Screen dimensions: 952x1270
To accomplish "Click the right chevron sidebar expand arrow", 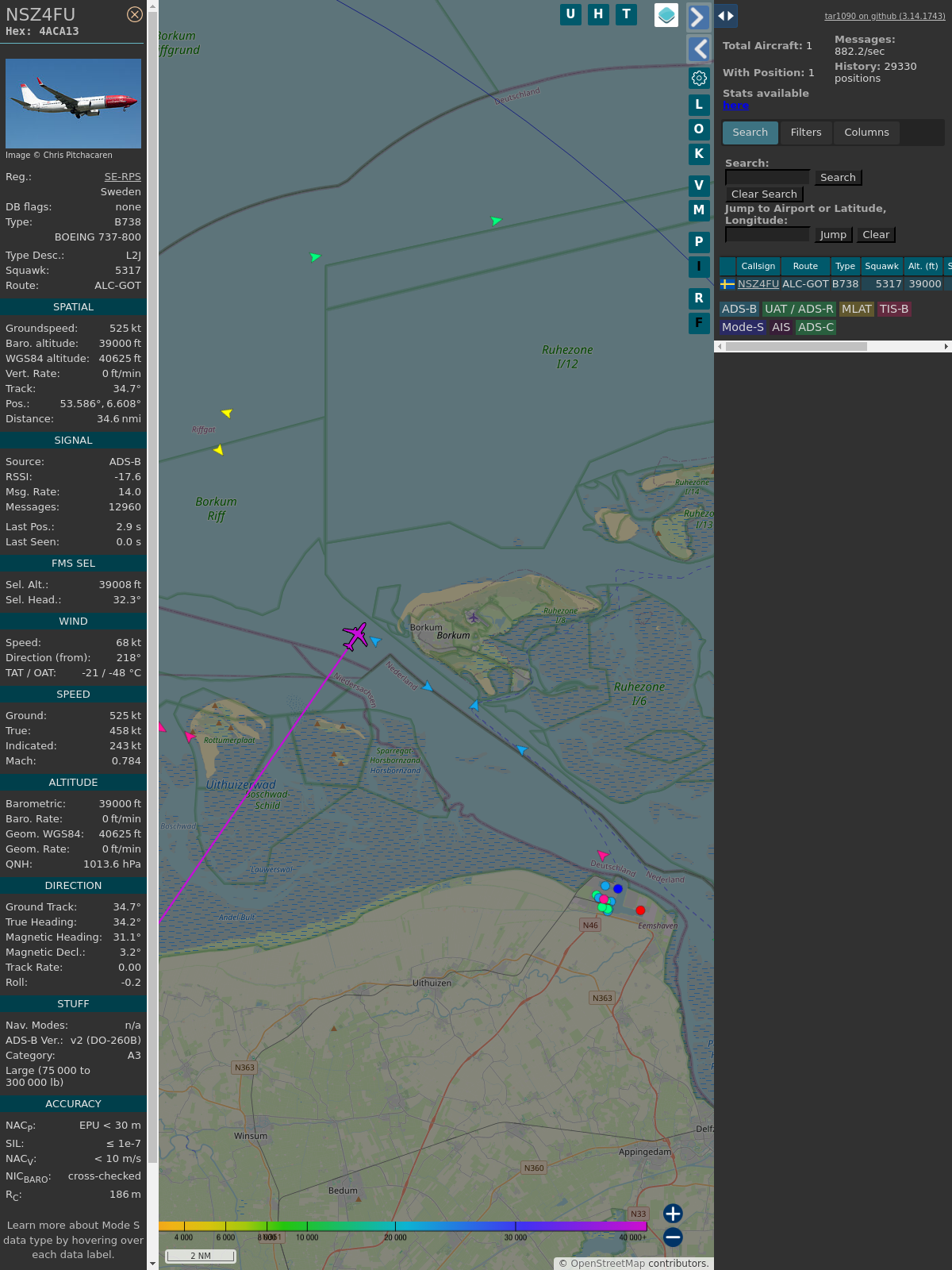I will click(698, 17).
